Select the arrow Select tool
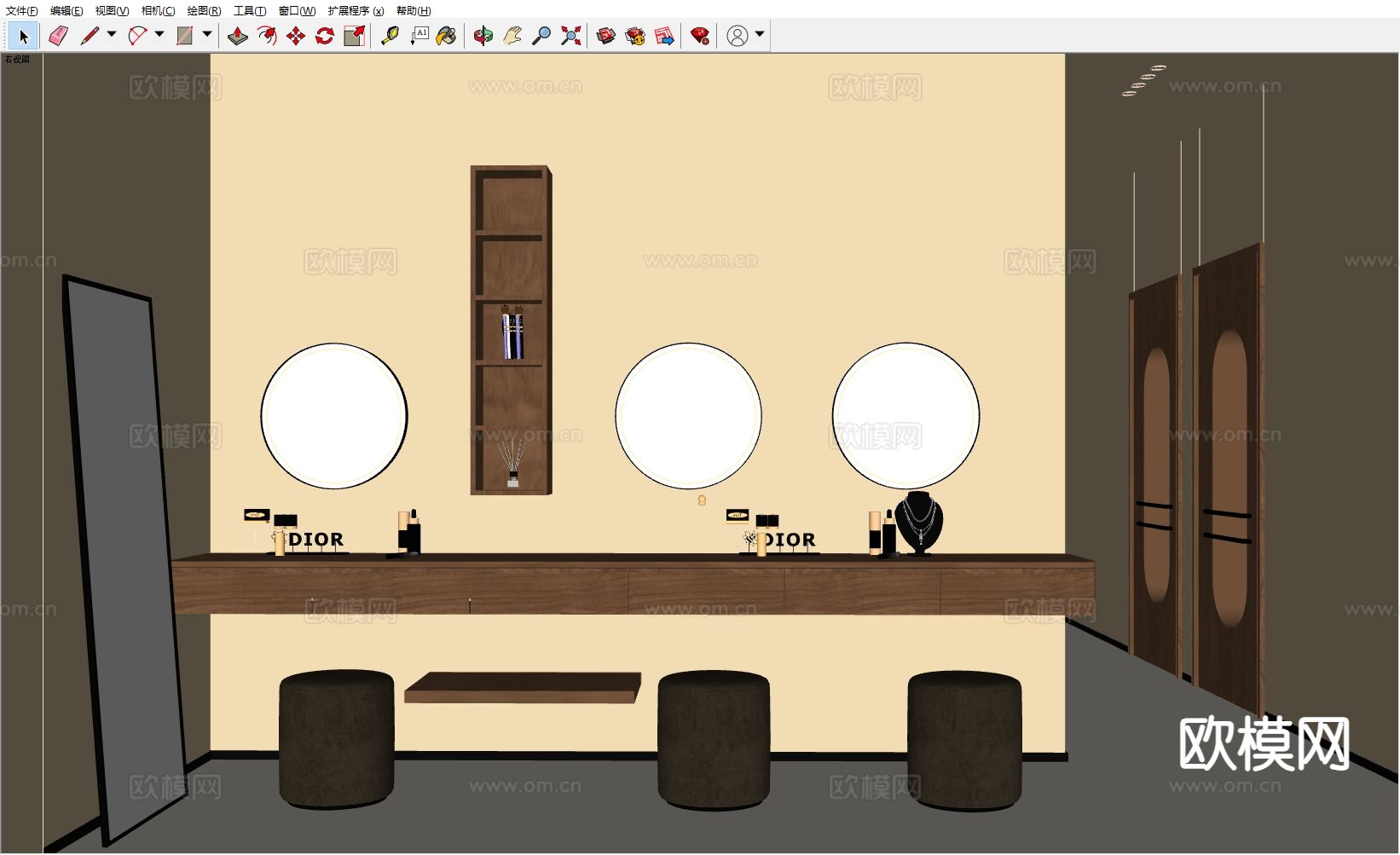The height and width of the screenshot is (855, 1400). click(x=23, y=36)
